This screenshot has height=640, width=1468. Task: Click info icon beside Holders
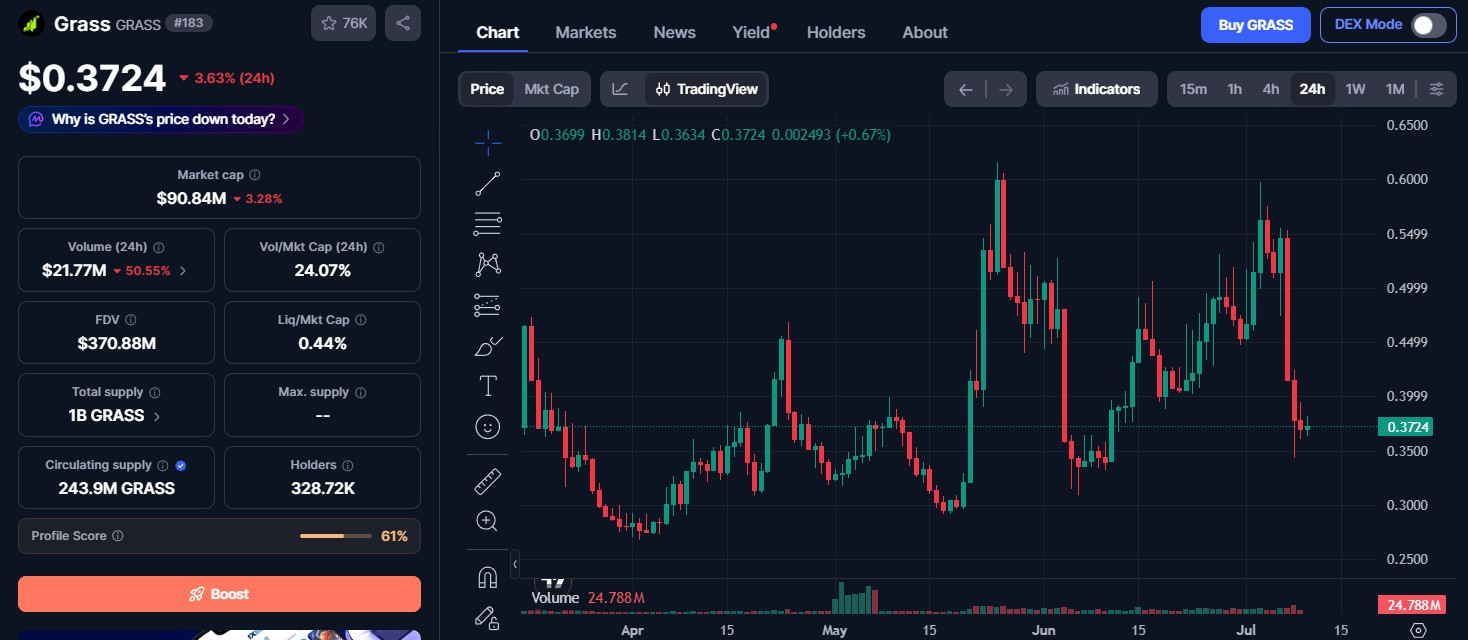347,465
